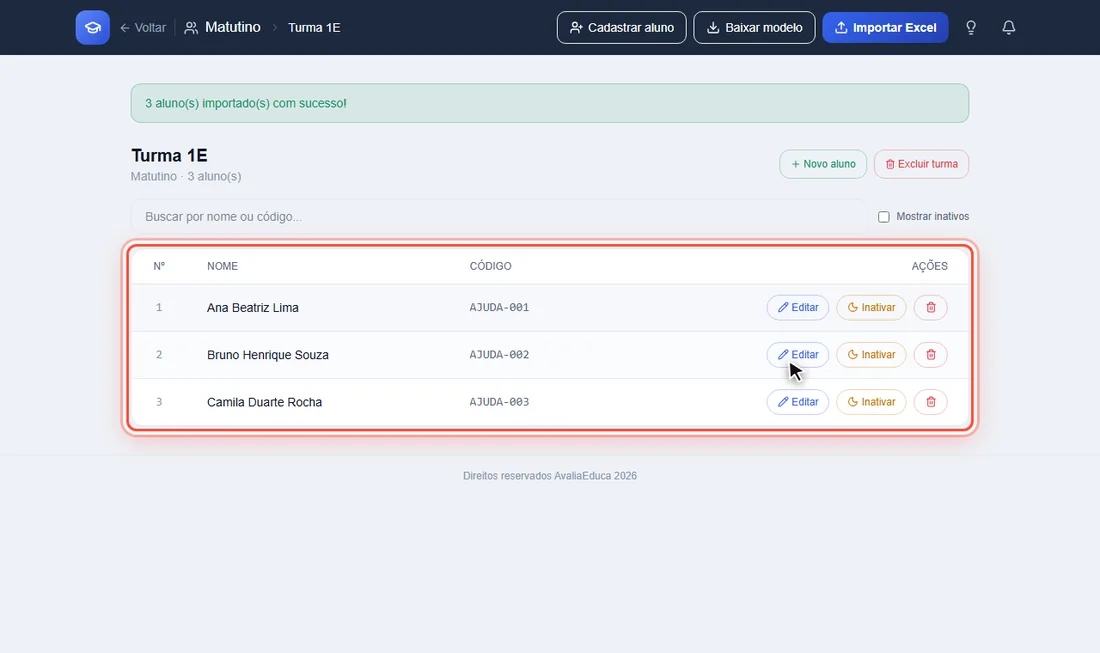Click the Turma 1E page heading

pos(169,155)
